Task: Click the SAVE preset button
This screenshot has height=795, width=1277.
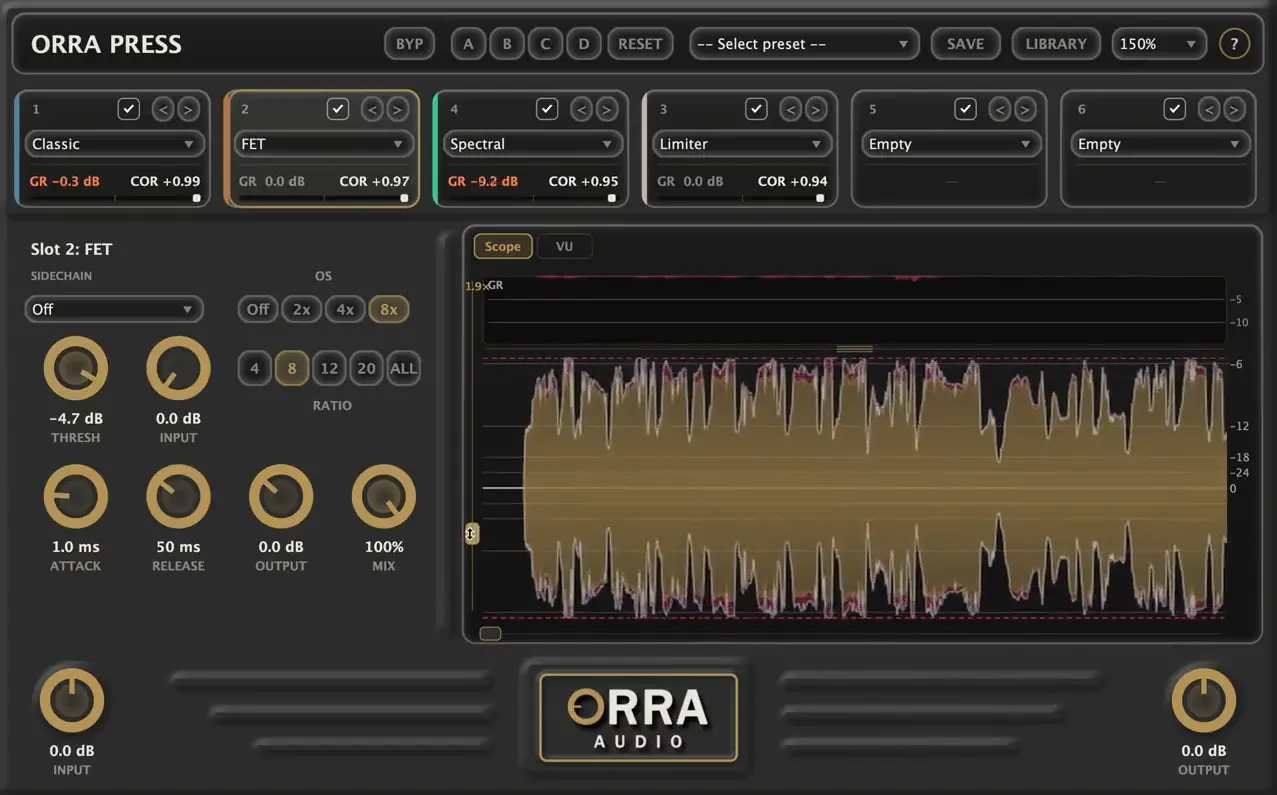Action: pyautogui.click(x=965, y=44)
